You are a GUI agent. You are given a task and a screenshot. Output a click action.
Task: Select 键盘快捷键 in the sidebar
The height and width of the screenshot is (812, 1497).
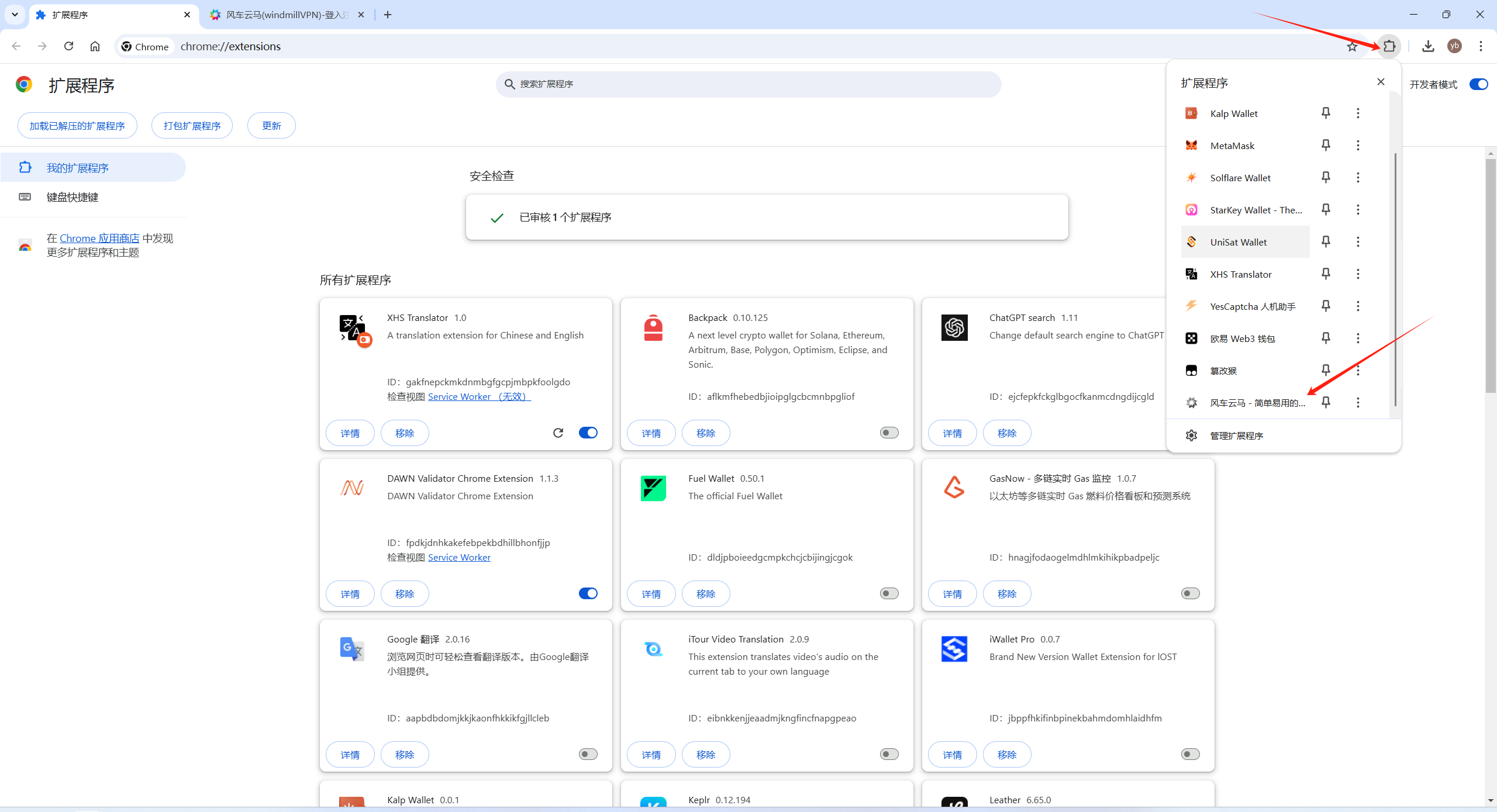coord(73,197)
